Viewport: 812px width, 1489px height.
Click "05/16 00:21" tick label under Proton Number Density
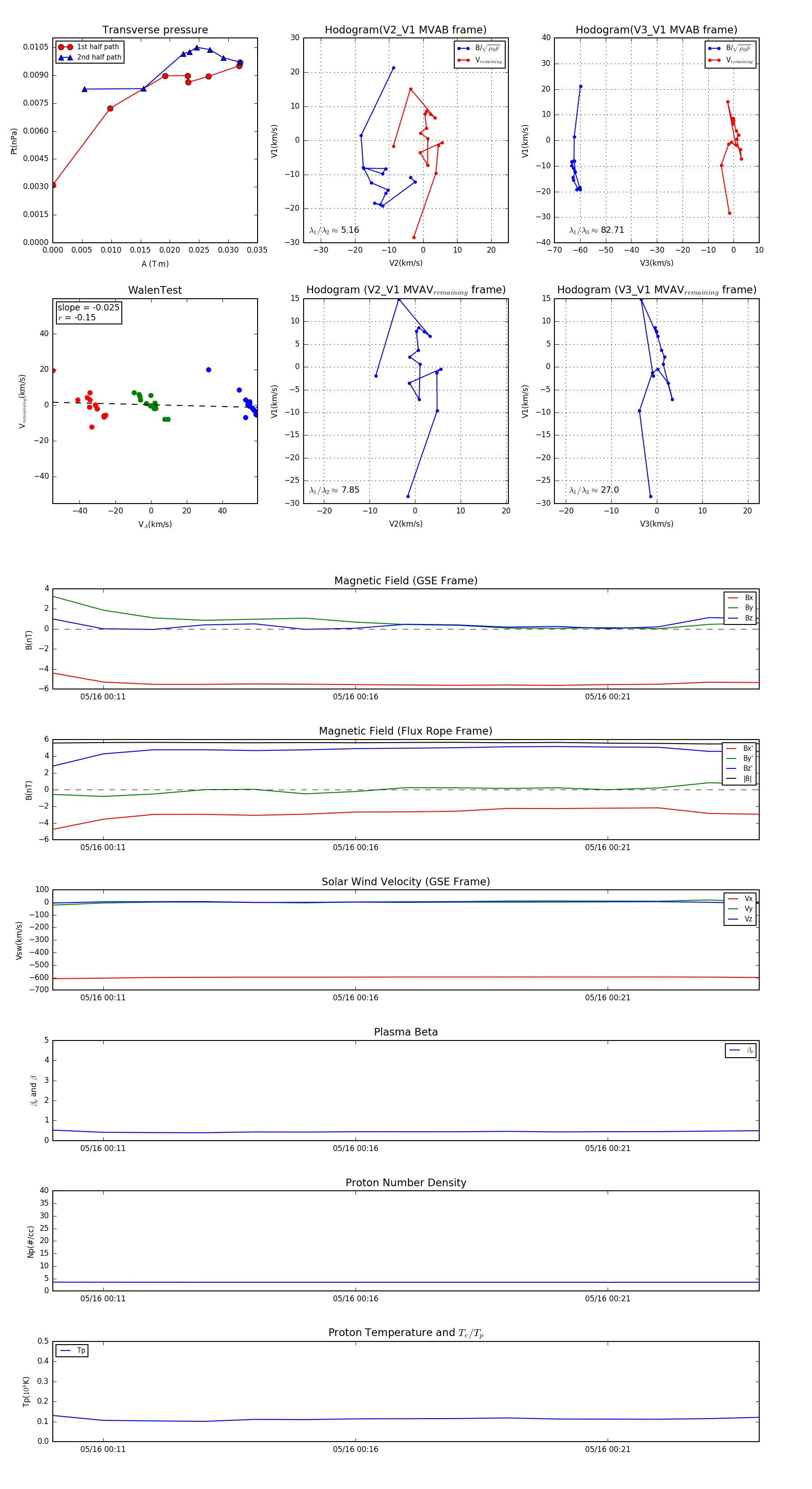pos(607,1298)
